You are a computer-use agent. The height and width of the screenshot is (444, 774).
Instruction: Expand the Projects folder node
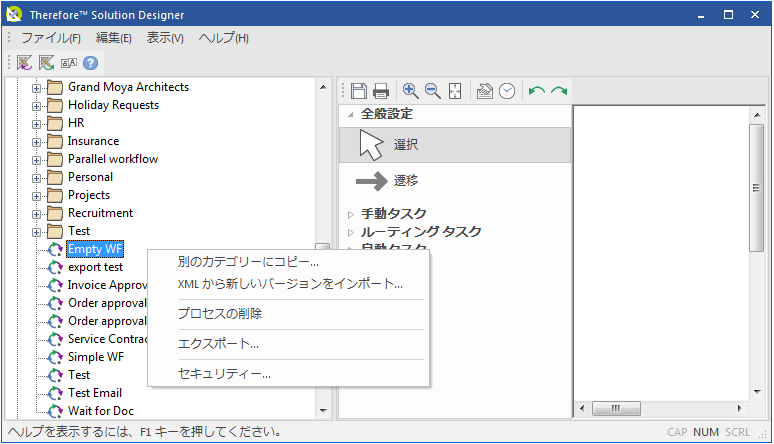coord(36,197)
